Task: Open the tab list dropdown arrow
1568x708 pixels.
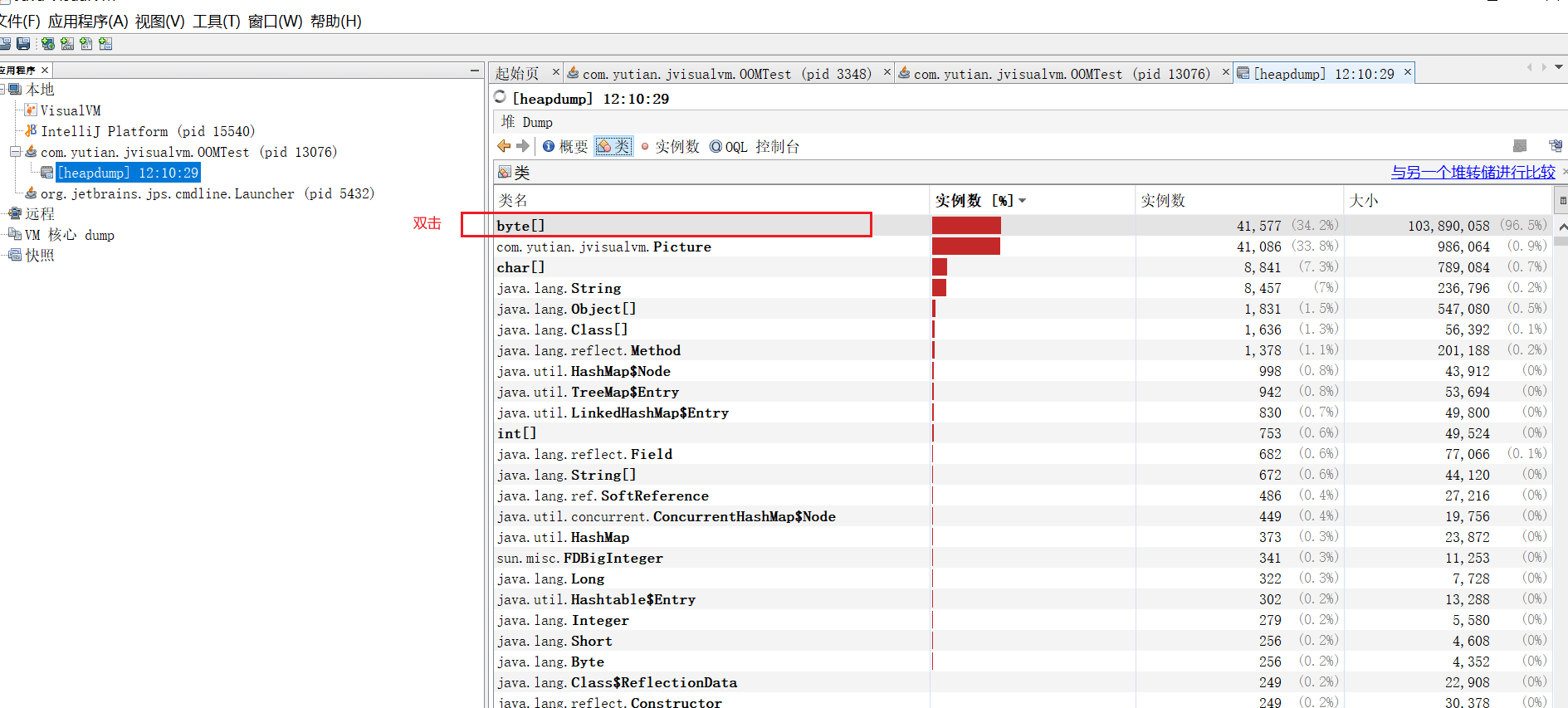Action: pyautogui.click(x=1559, y=67)
